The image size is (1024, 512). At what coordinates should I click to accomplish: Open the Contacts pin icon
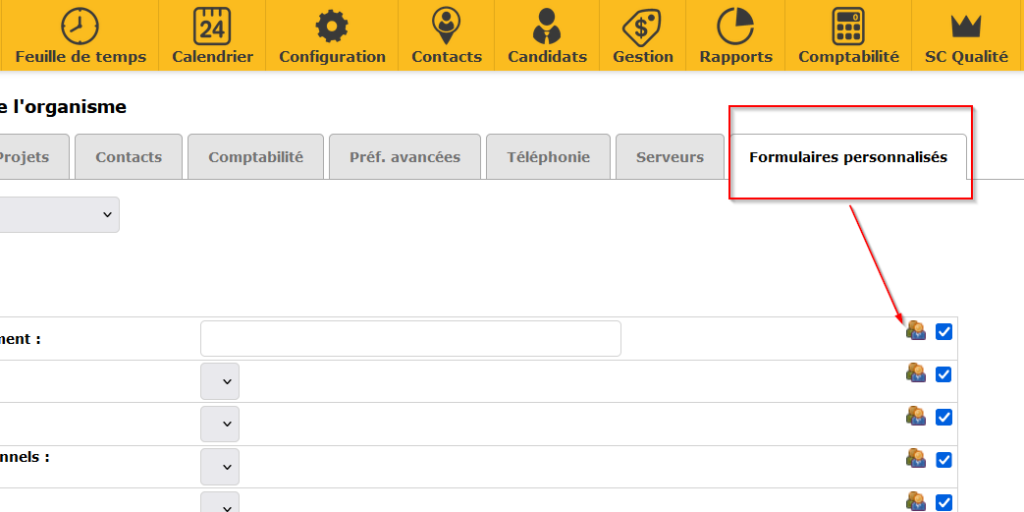point(447,26)
